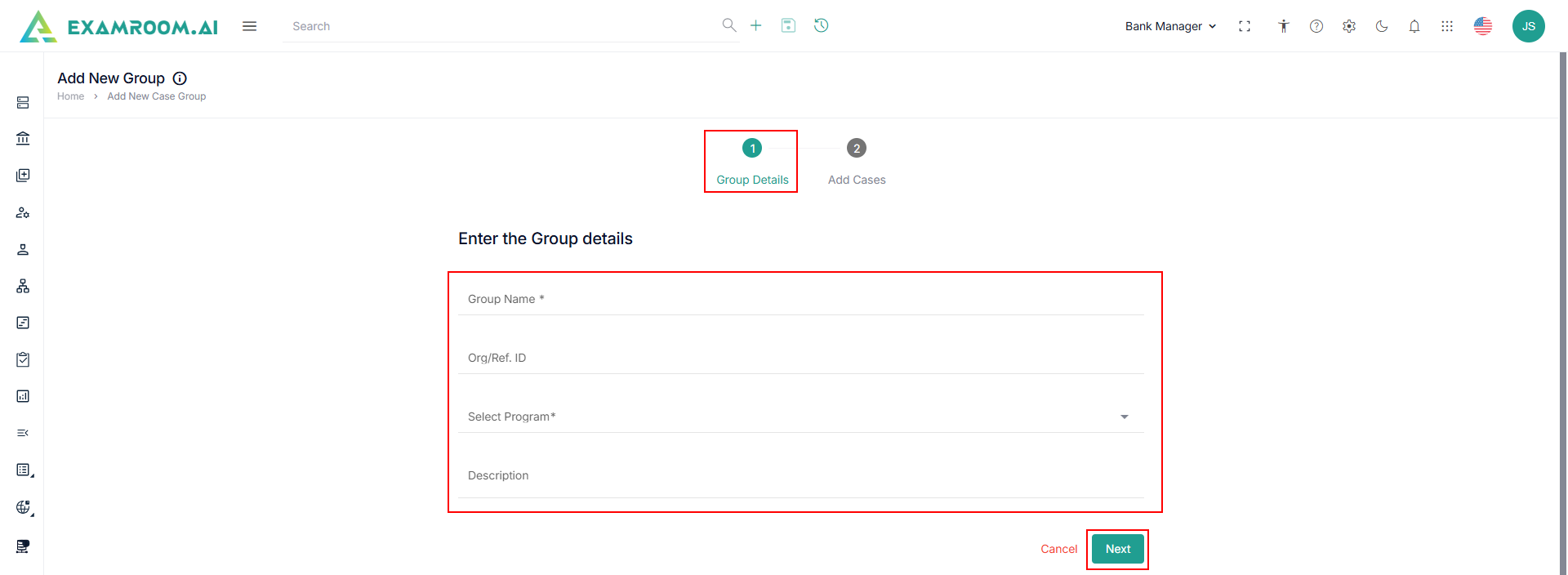Change language via US flag icon
Image resolution: width=1568 pixels, height=575 pixels.
point(1483,26)
